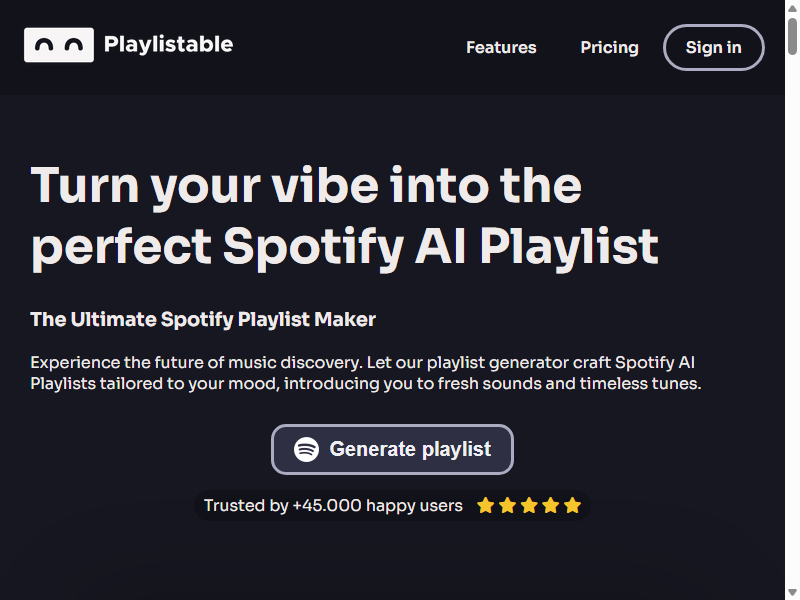Click 'The Ultimate Spotify Playlist Maker' subheading

[x=203, y=319]
